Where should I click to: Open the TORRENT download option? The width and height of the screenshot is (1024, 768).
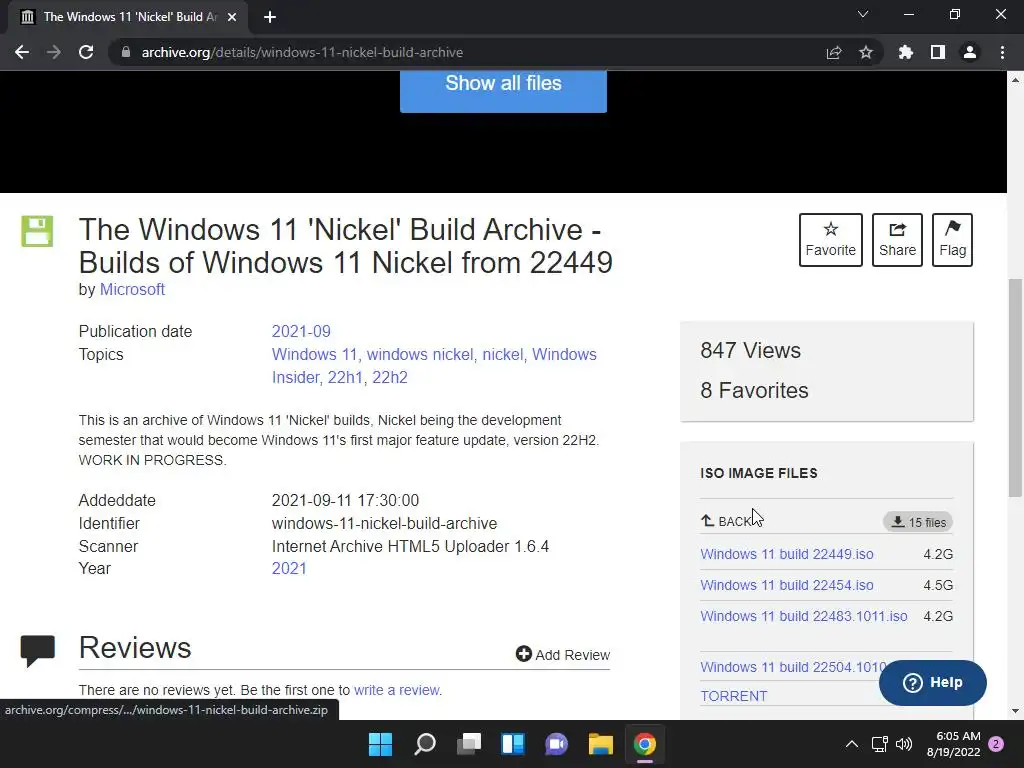(733, 696)
